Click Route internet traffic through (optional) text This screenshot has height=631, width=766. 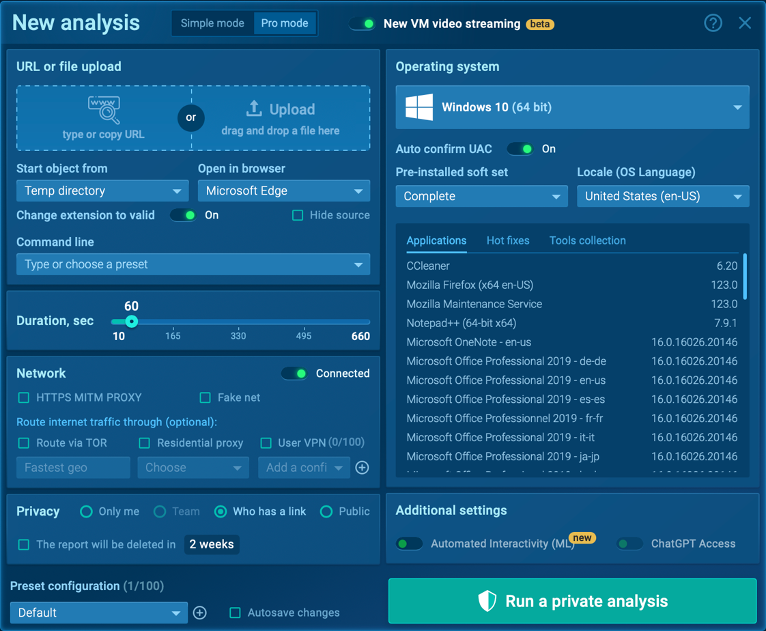[117, 422]
